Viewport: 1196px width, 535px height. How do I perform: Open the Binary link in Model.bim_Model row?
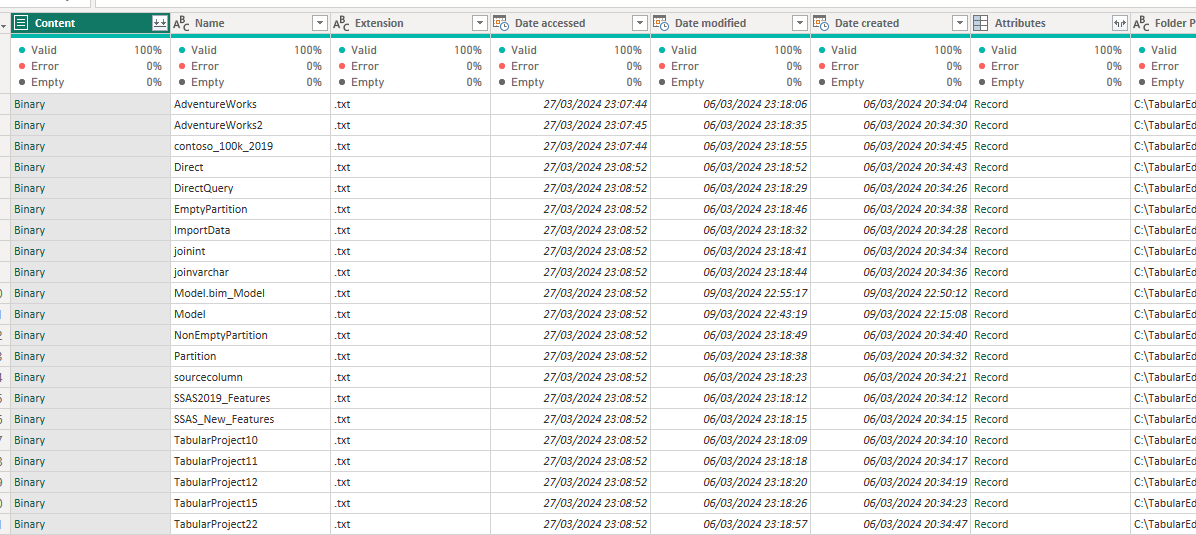click(x=30, y=293)
